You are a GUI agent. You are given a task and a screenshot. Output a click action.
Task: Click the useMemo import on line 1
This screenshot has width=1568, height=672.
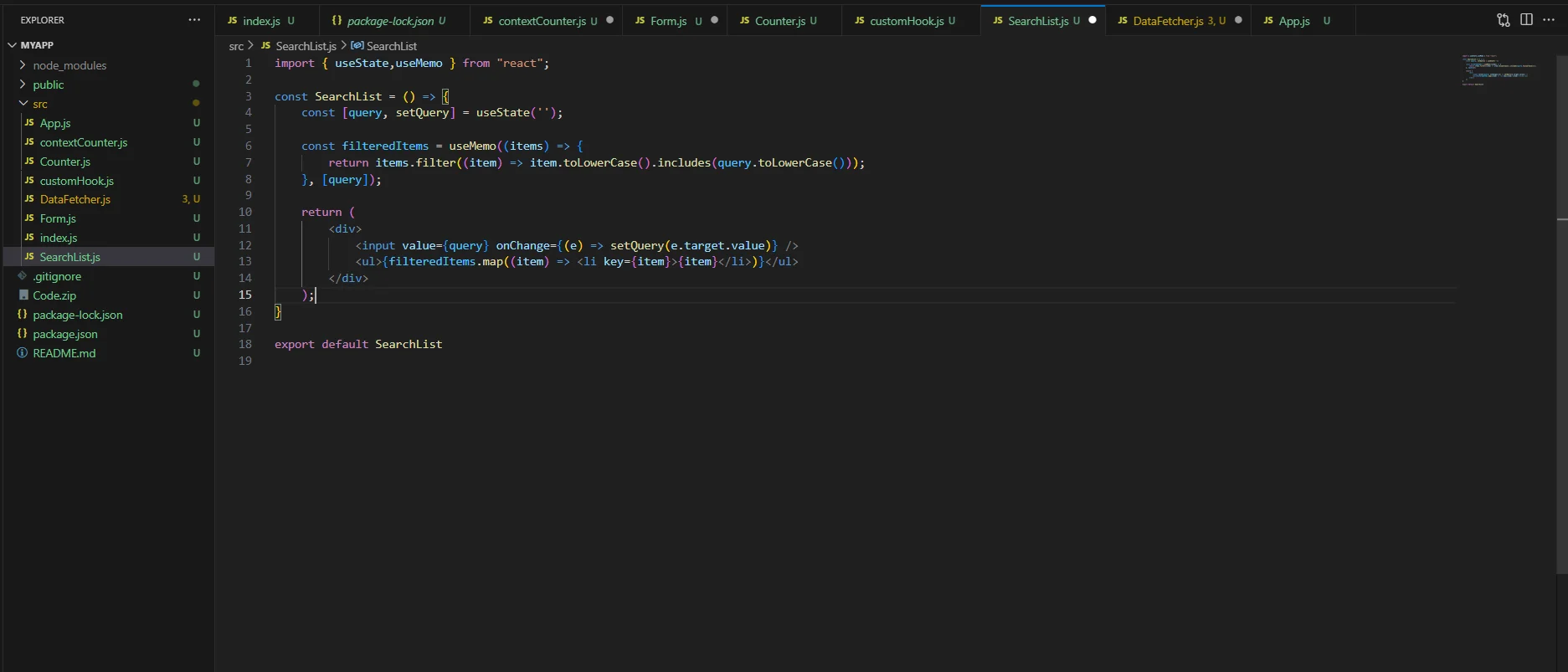point(419,63)
